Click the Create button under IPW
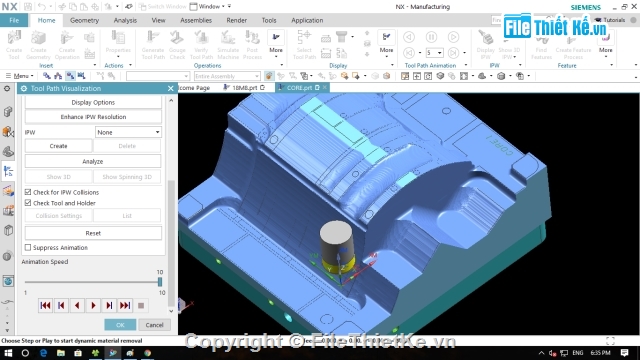 (x=58, y=146)
